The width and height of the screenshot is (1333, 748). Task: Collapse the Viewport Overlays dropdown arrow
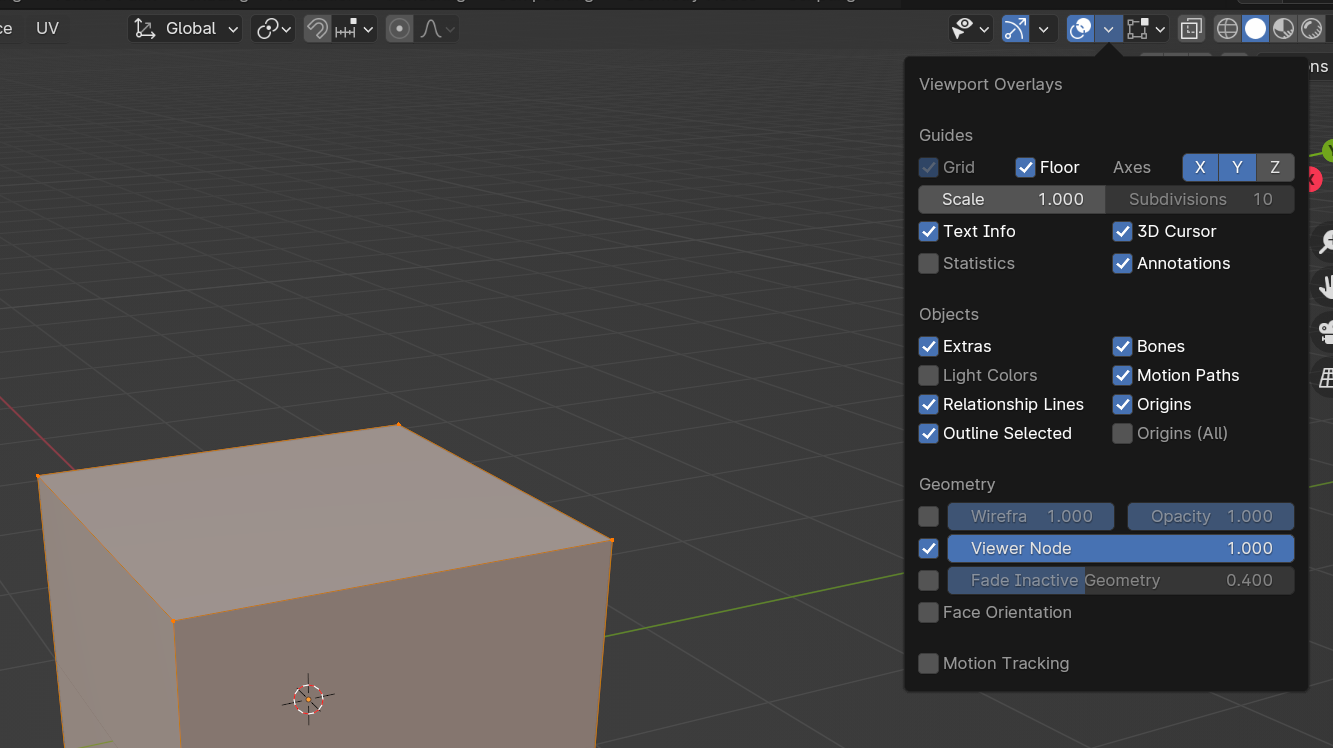click(1108, 29)
